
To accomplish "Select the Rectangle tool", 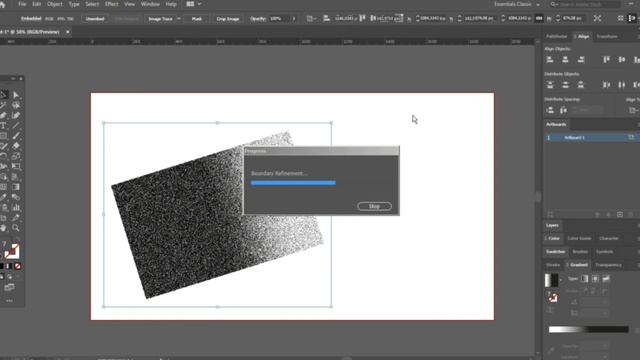I will pyautogui.click(x=4, y=136).
